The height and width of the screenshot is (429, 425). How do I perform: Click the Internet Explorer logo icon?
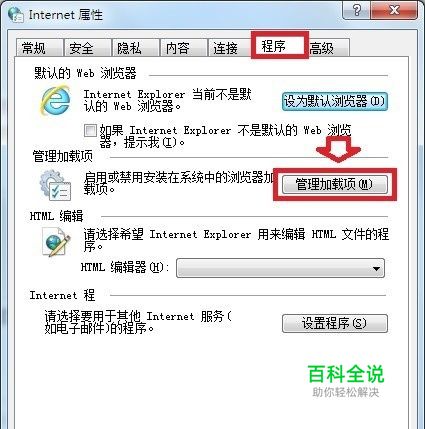(55, 100)
